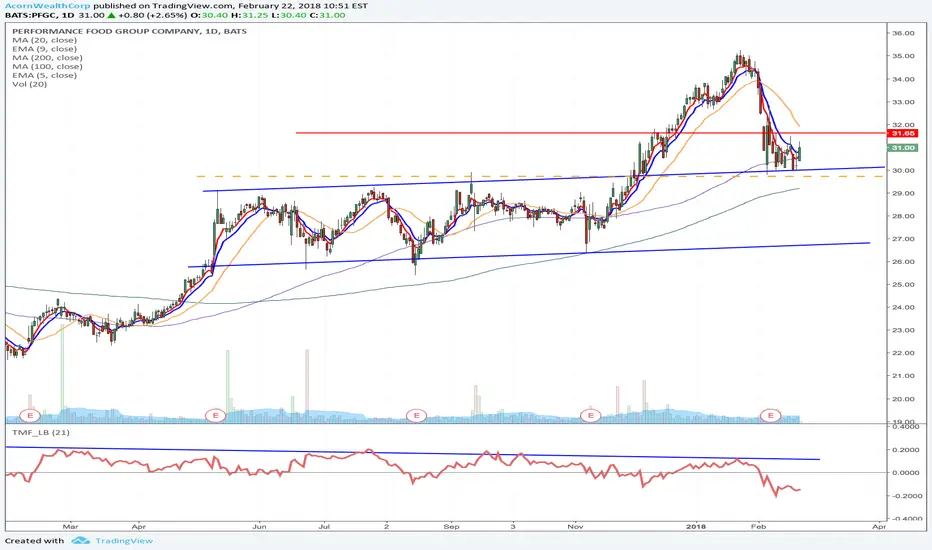Click the 'Sep' time axis label
This screenshot has height=550, width=932.
pos(451,526)
